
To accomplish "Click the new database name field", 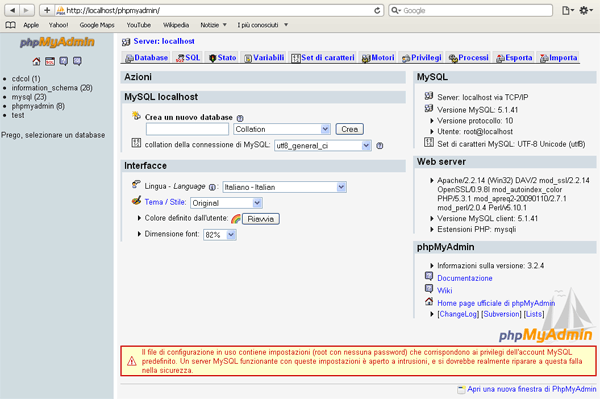I will [187, 129].
